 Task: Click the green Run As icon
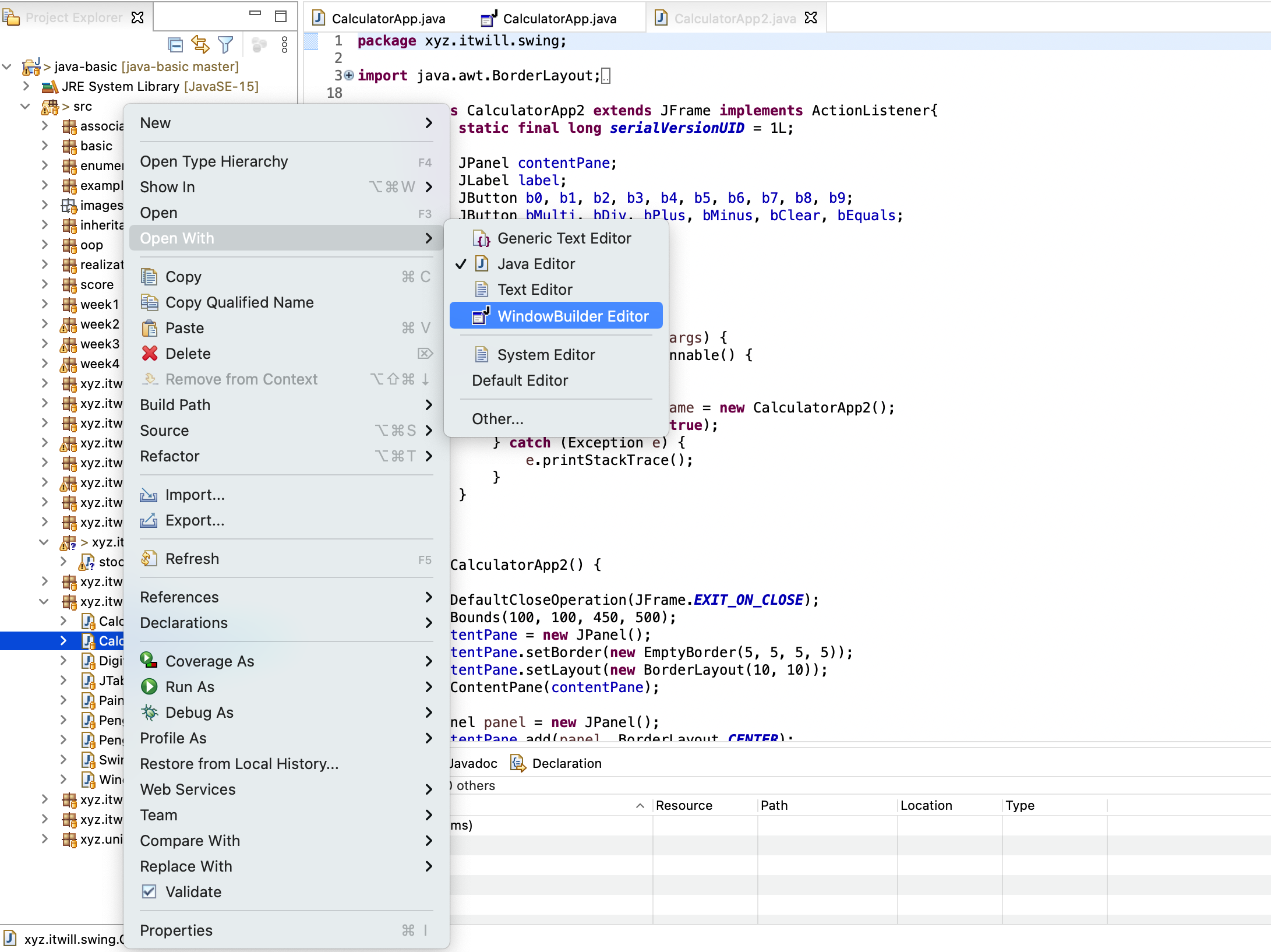(150, 687)
